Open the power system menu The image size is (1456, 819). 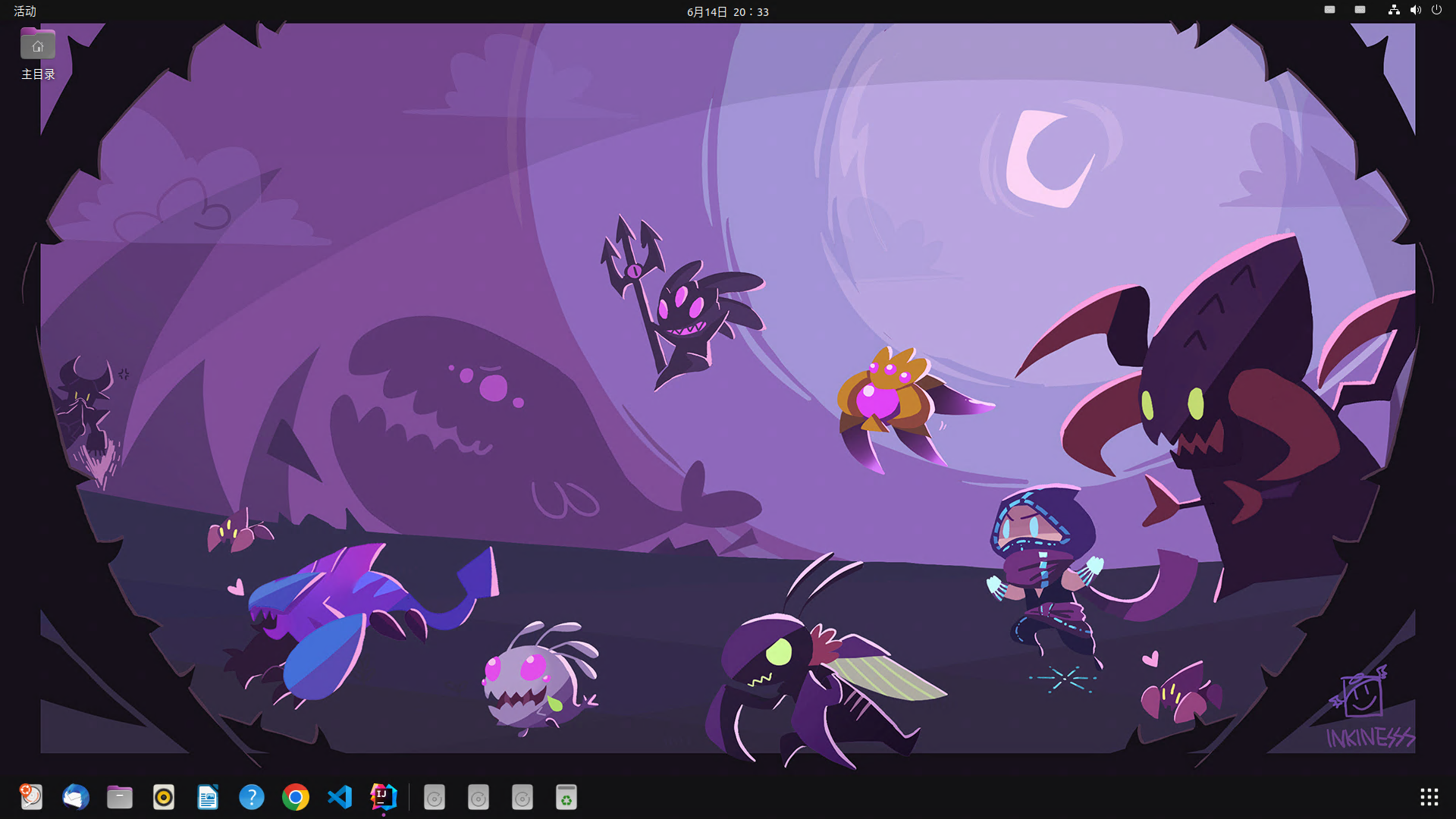point(1436,10)
